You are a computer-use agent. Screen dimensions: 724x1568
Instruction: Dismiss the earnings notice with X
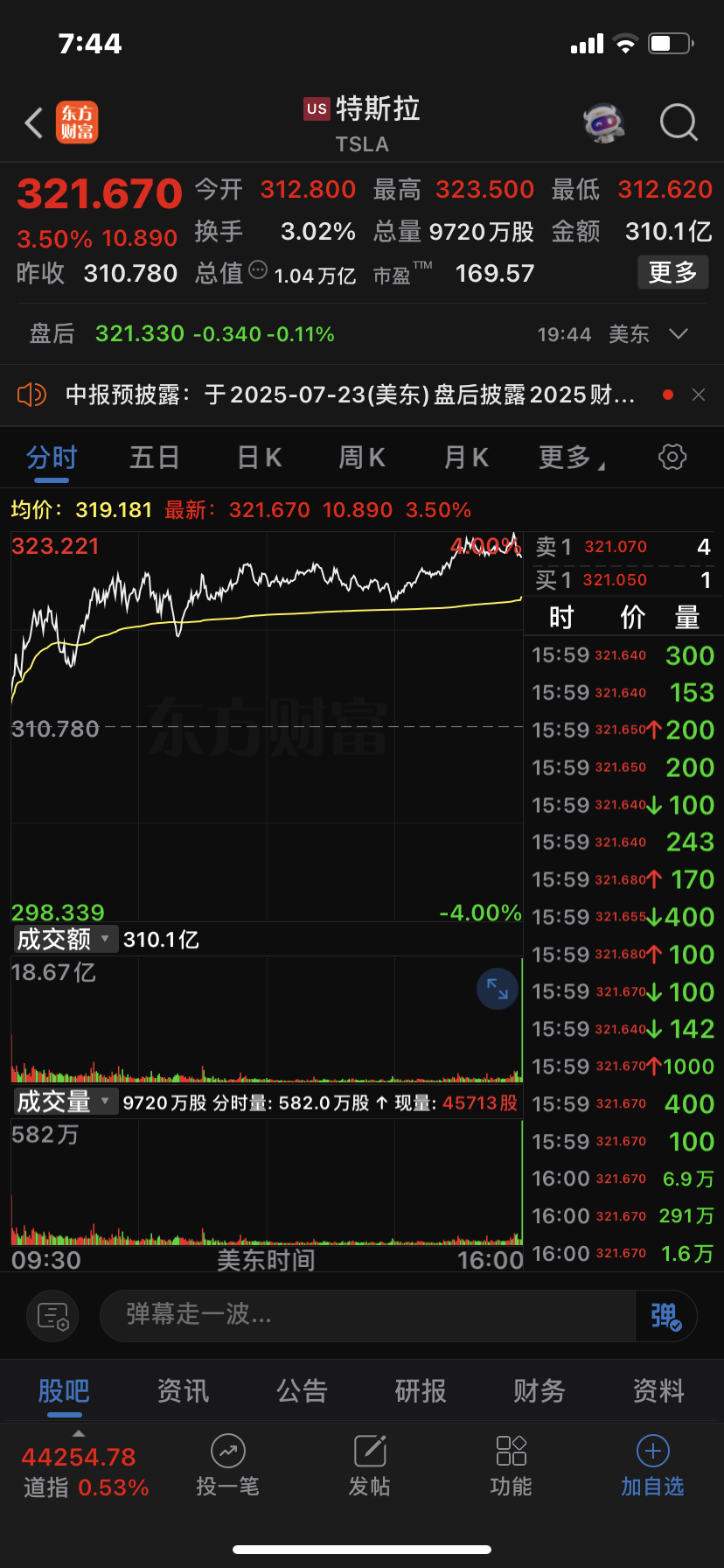point(699,395)
